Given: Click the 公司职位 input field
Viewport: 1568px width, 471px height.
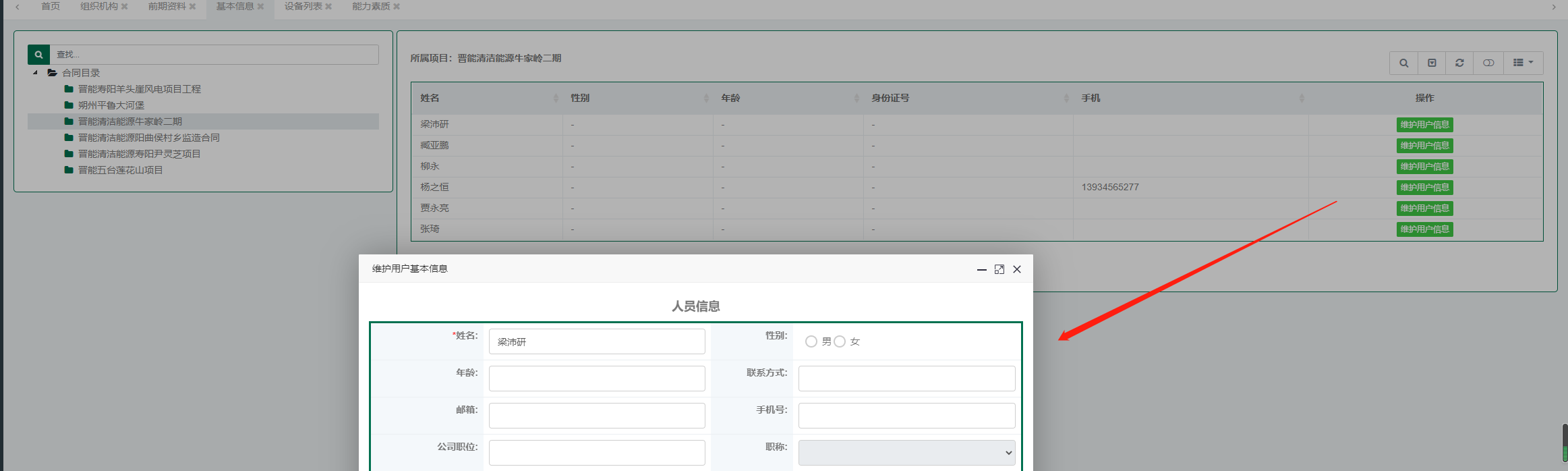Looking at the screenshot, I should coord(597,453).
